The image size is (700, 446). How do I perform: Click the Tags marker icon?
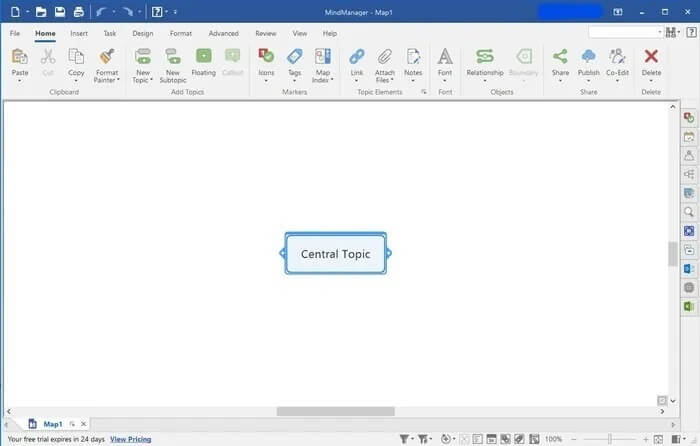pos(295,57)
